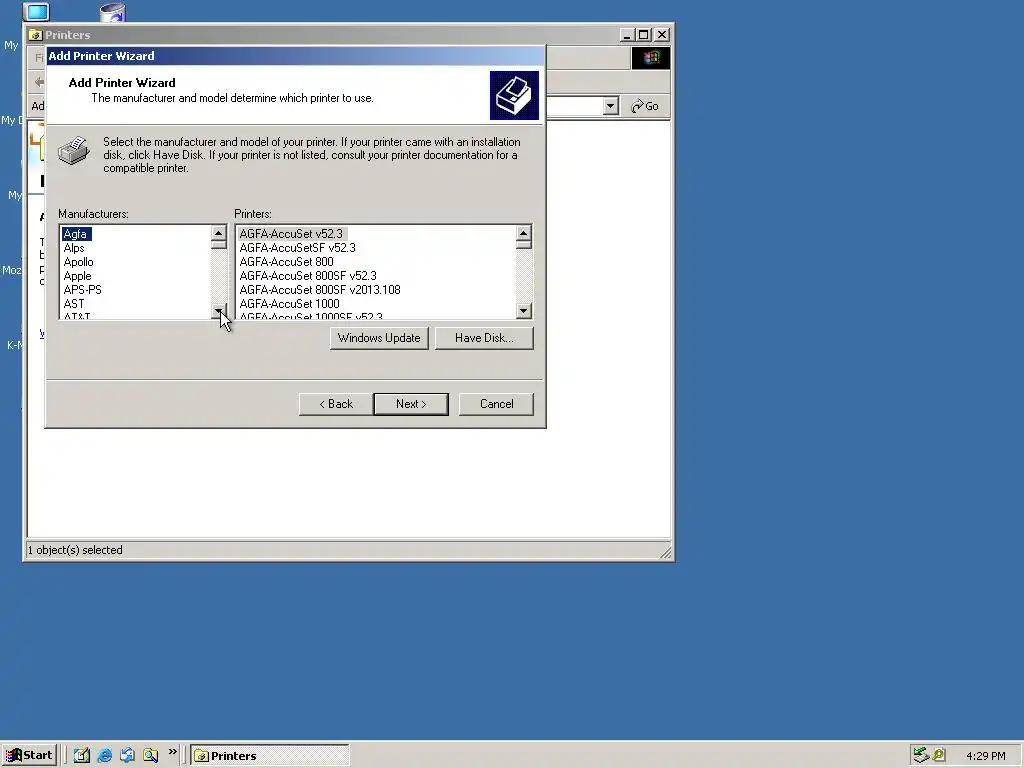Select Apple manufacturer
This screenshot has height=768, width=1024.
click(x=77, y=276)
